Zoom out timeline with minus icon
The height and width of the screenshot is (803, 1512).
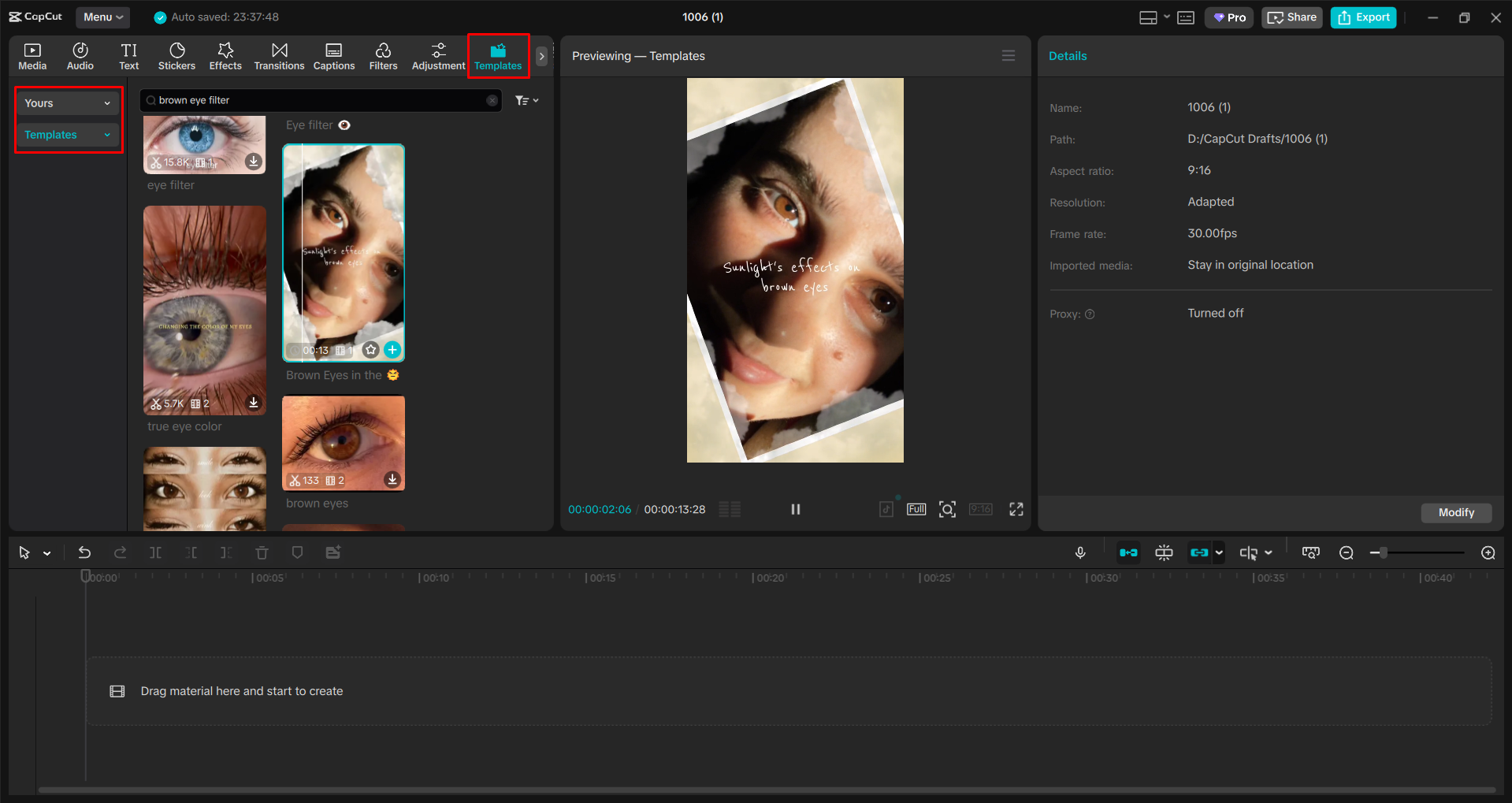(1347, 553)
